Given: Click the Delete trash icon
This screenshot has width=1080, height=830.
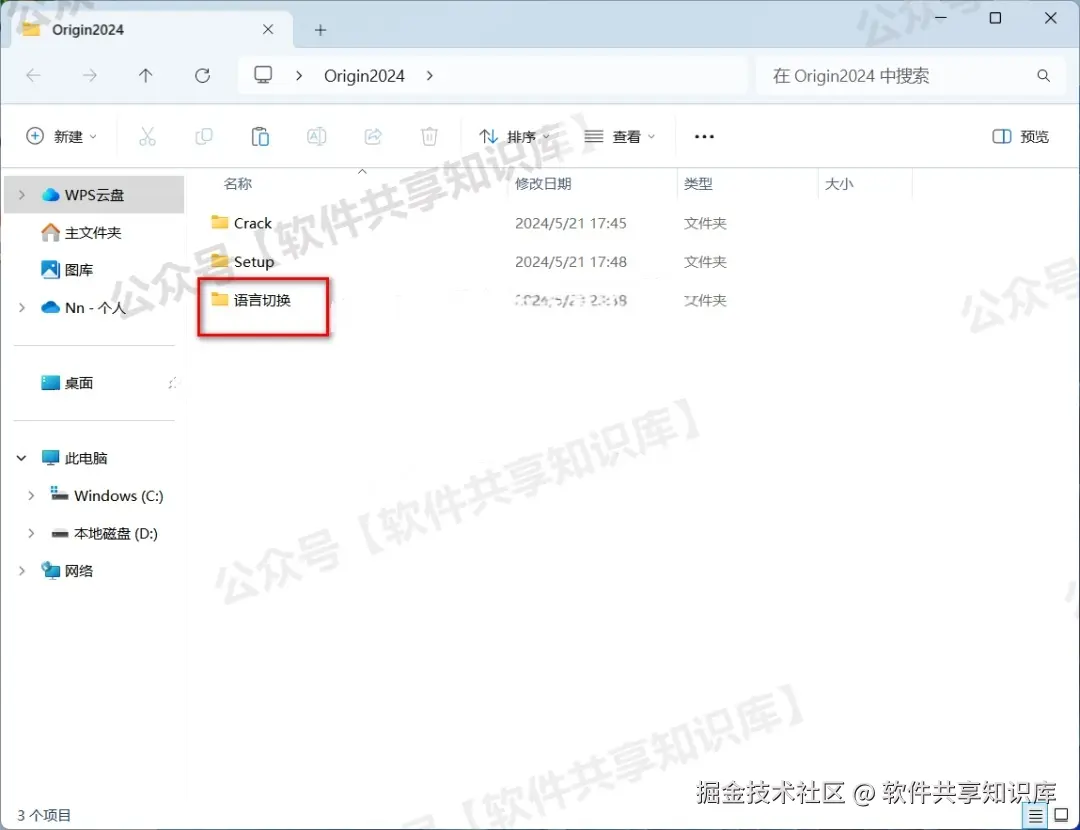Looking at the screenshot, I should coord(429,136).
